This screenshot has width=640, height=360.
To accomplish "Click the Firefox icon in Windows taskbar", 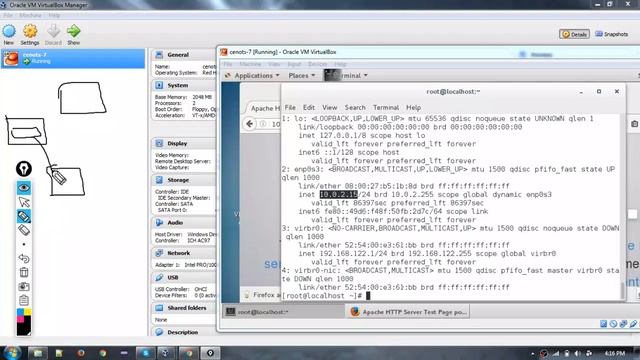I will click(x=80, y=353).
